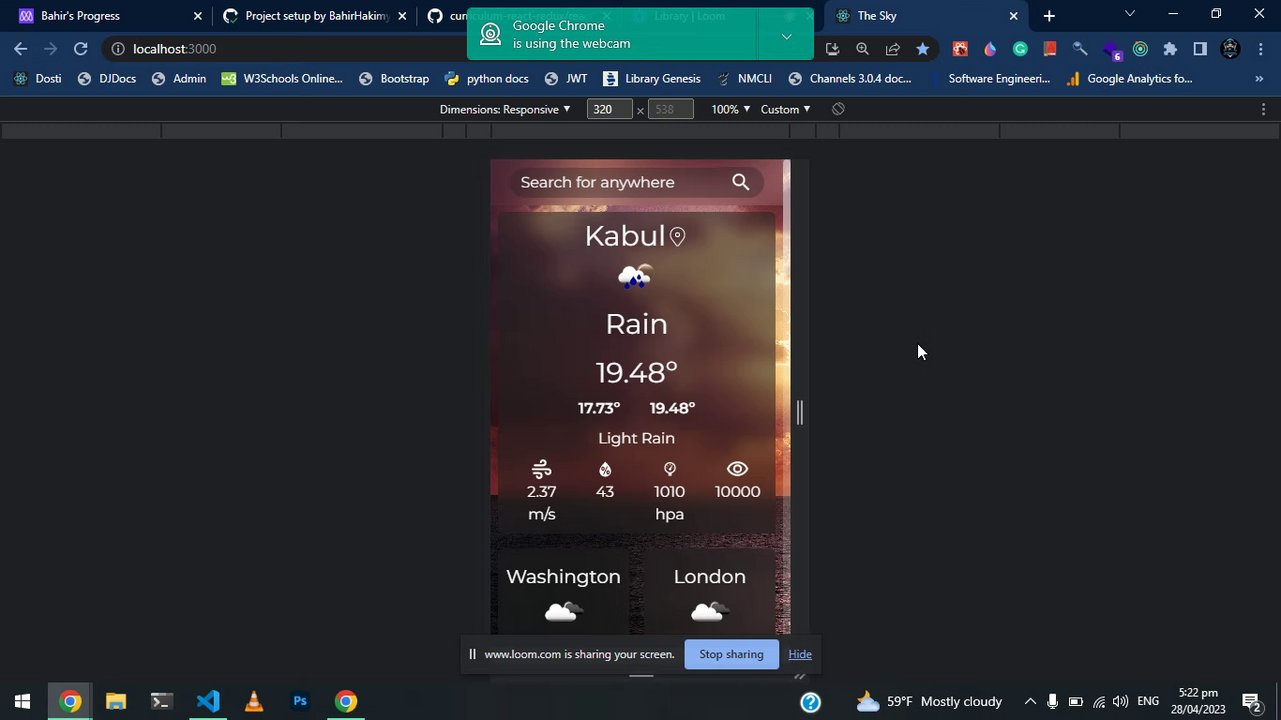The image size is (1281, 720).
Task: Open the terminal icon in the taskbar
Action: tap(161, 701)
